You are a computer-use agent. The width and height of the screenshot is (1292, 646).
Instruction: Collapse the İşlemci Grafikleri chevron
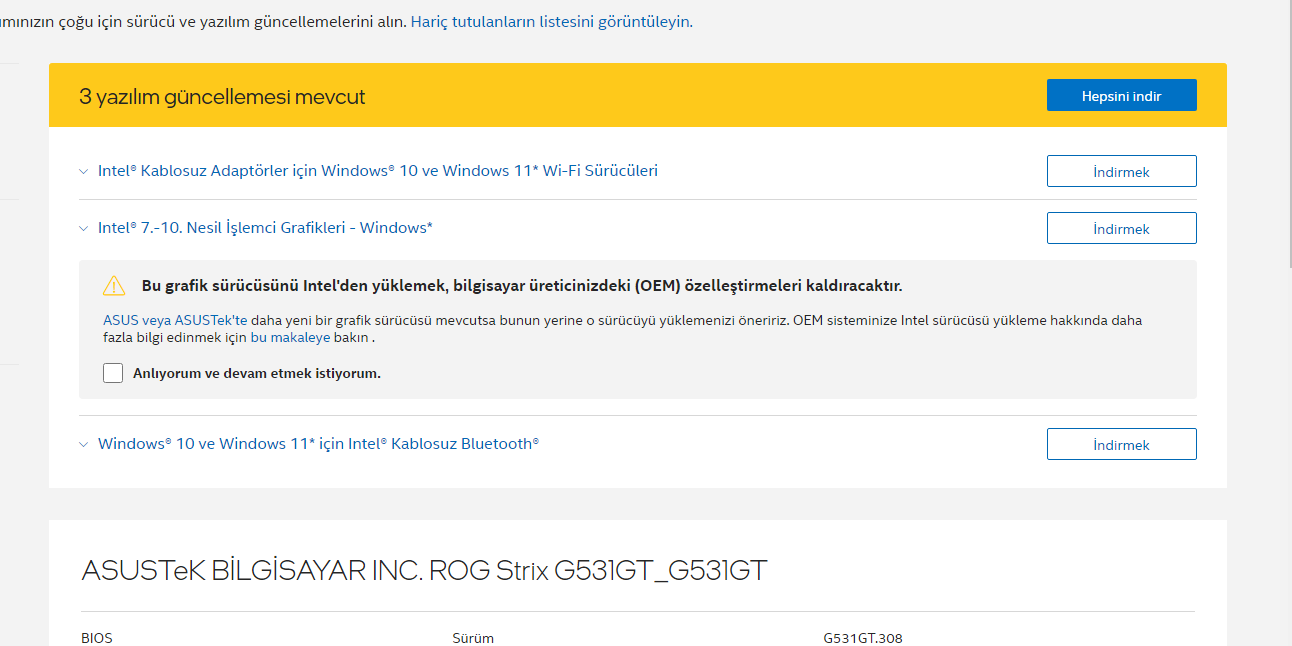[84, 228]
